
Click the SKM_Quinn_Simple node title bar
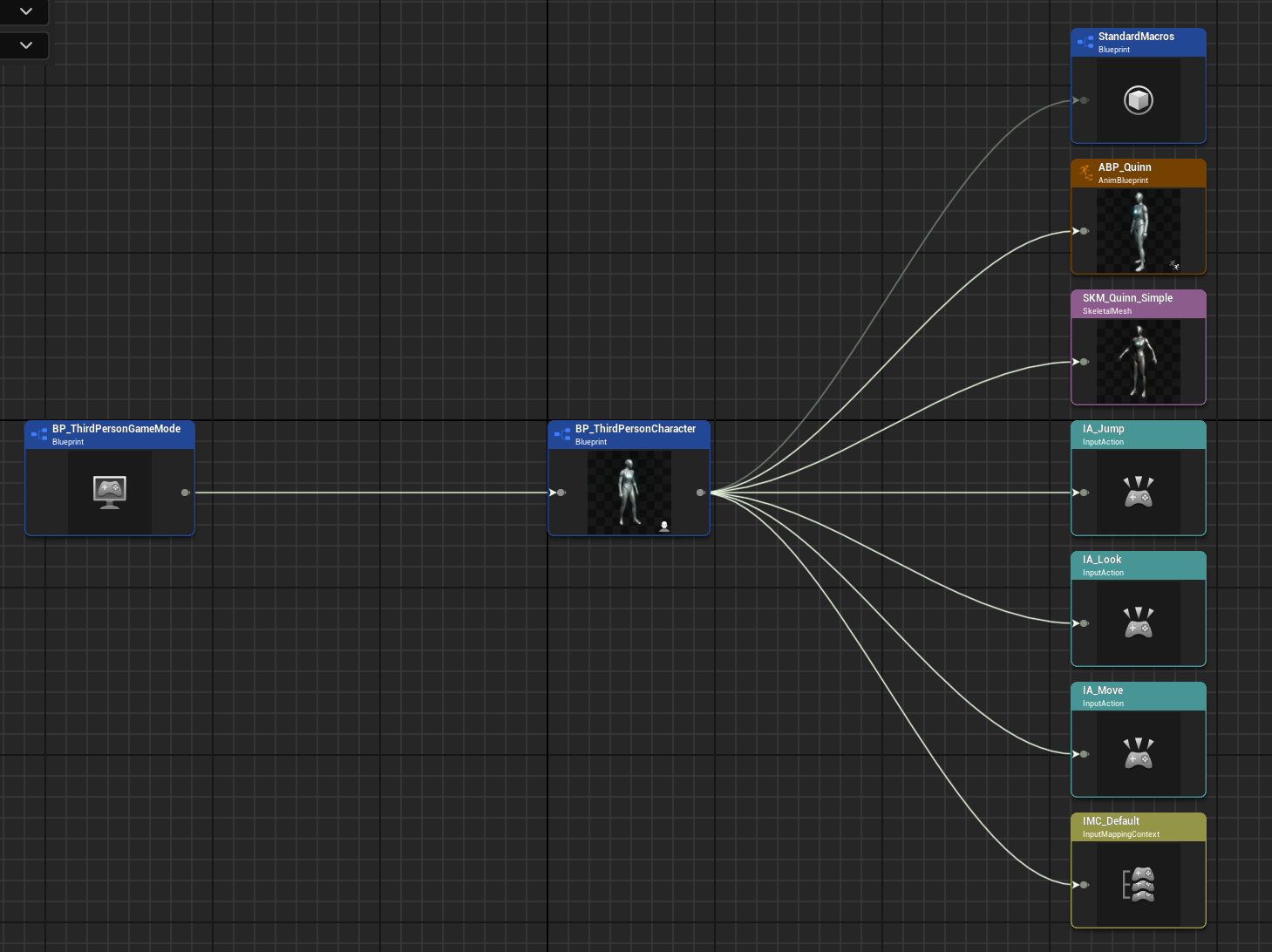click(1137, 303)
